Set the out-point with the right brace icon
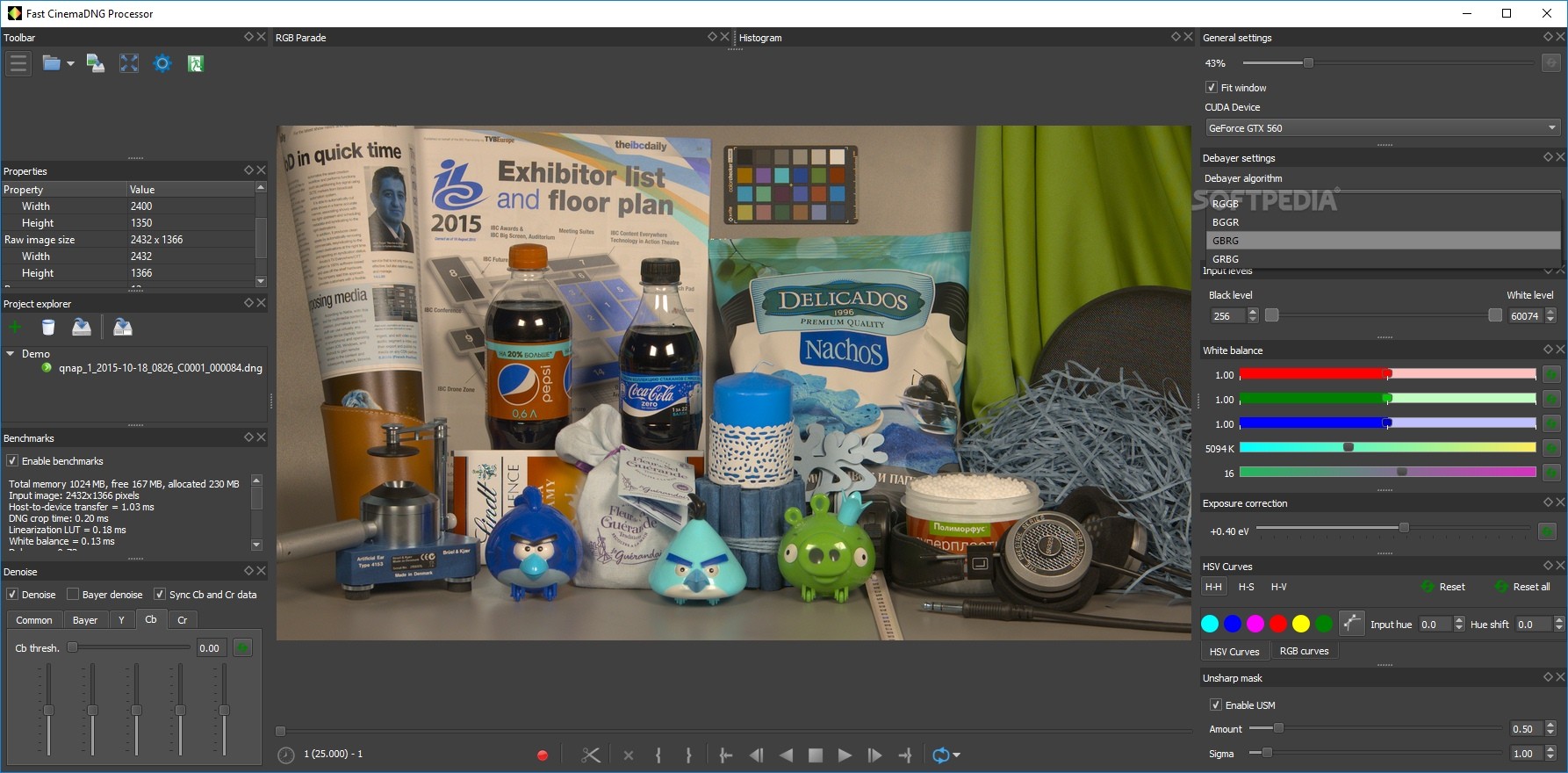Viewport: 1568px width, 773px height. [688, 755]
